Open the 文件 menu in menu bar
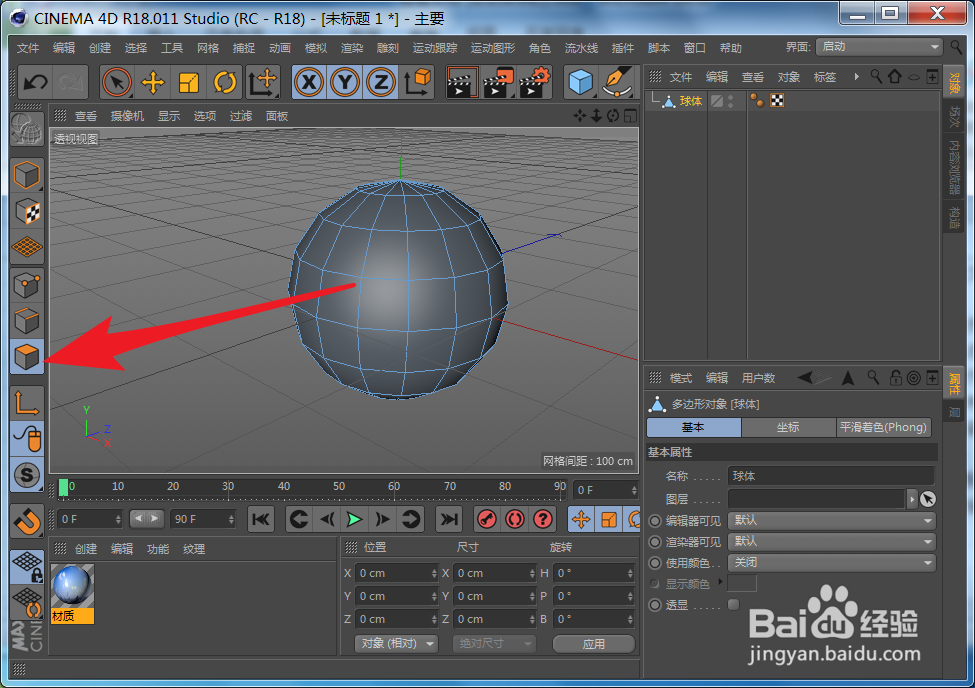 click(27, 48)
